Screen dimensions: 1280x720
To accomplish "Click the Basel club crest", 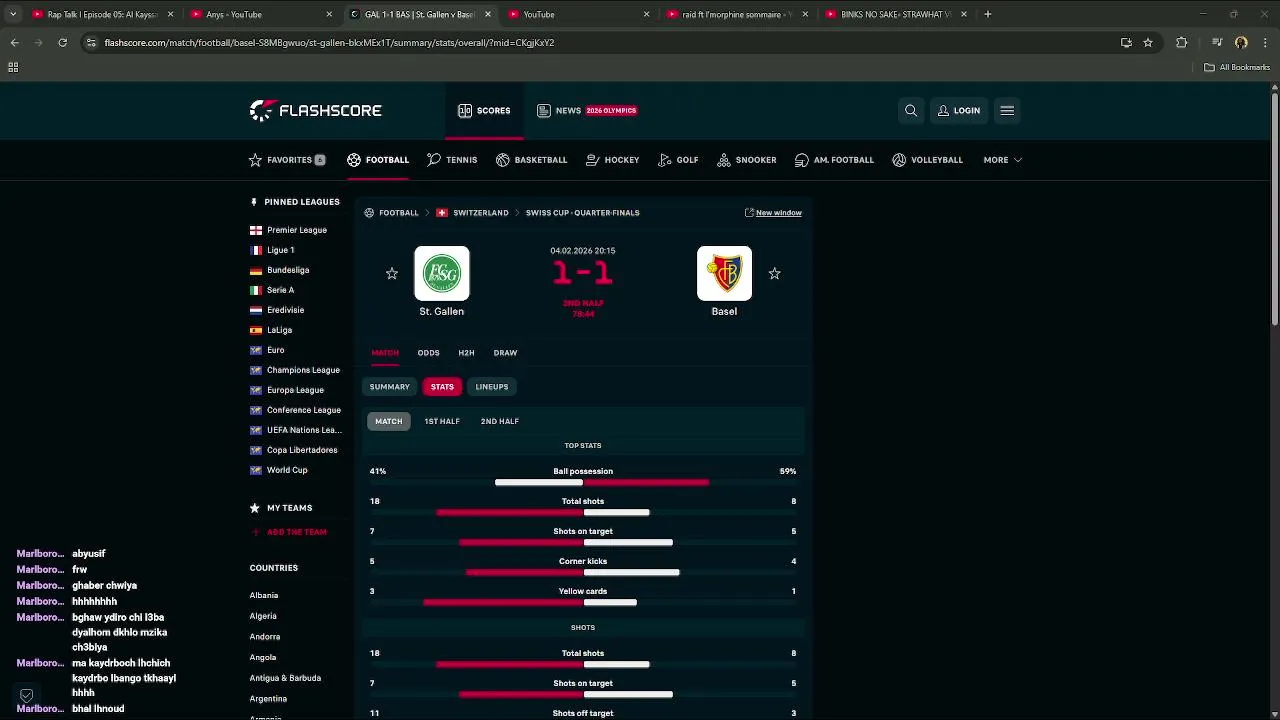I will coord(724,274).
